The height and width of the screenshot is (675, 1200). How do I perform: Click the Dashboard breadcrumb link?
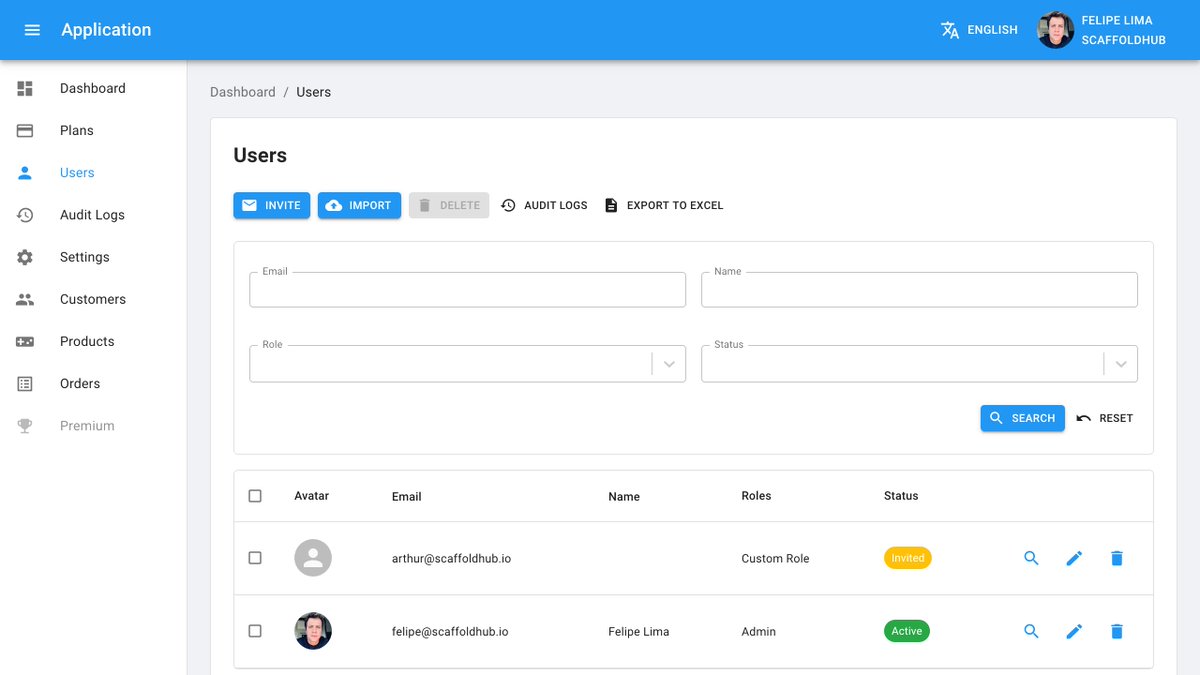[243, 92]
